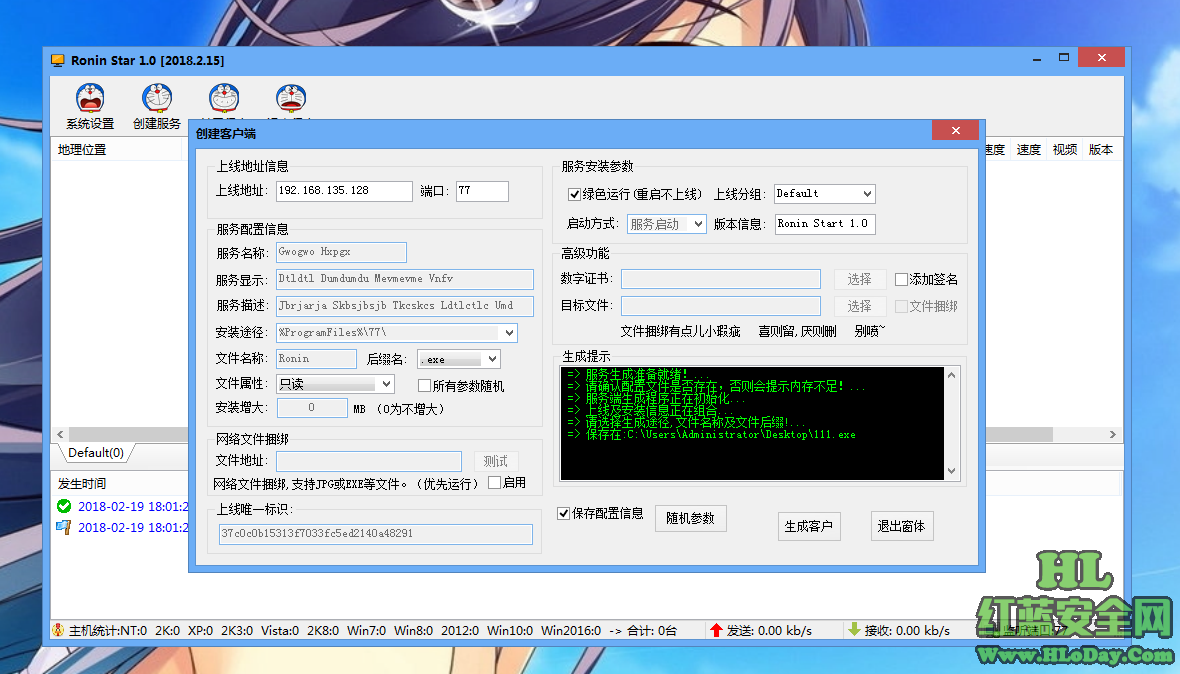
Task: Click the green checkmark icon in the log list
Action: 64,506
